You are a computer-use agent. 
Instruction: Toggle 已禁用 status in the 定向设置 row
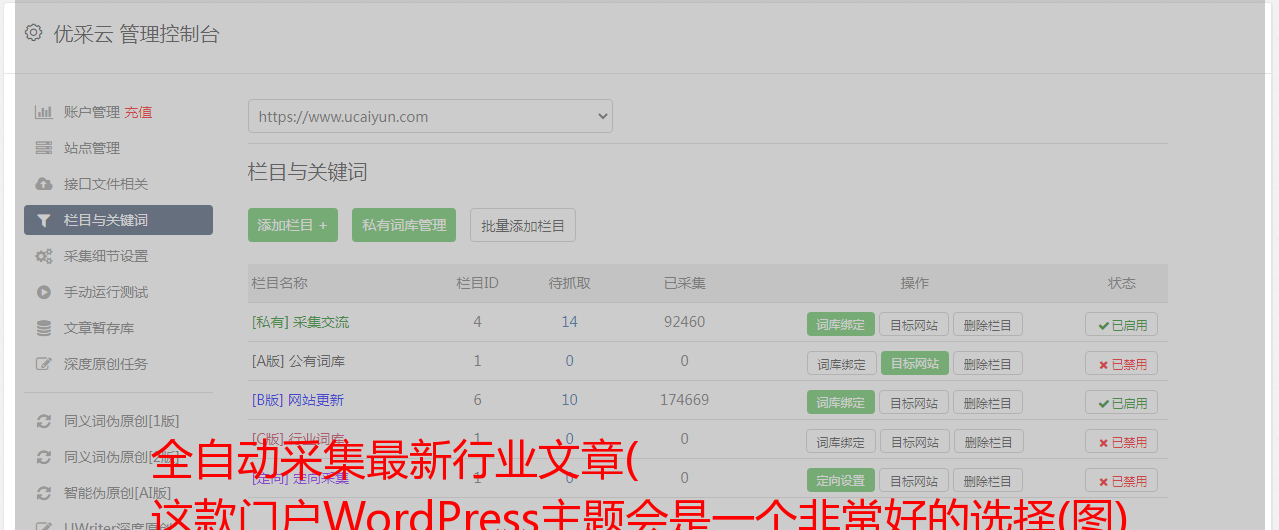pos(1122,480)
